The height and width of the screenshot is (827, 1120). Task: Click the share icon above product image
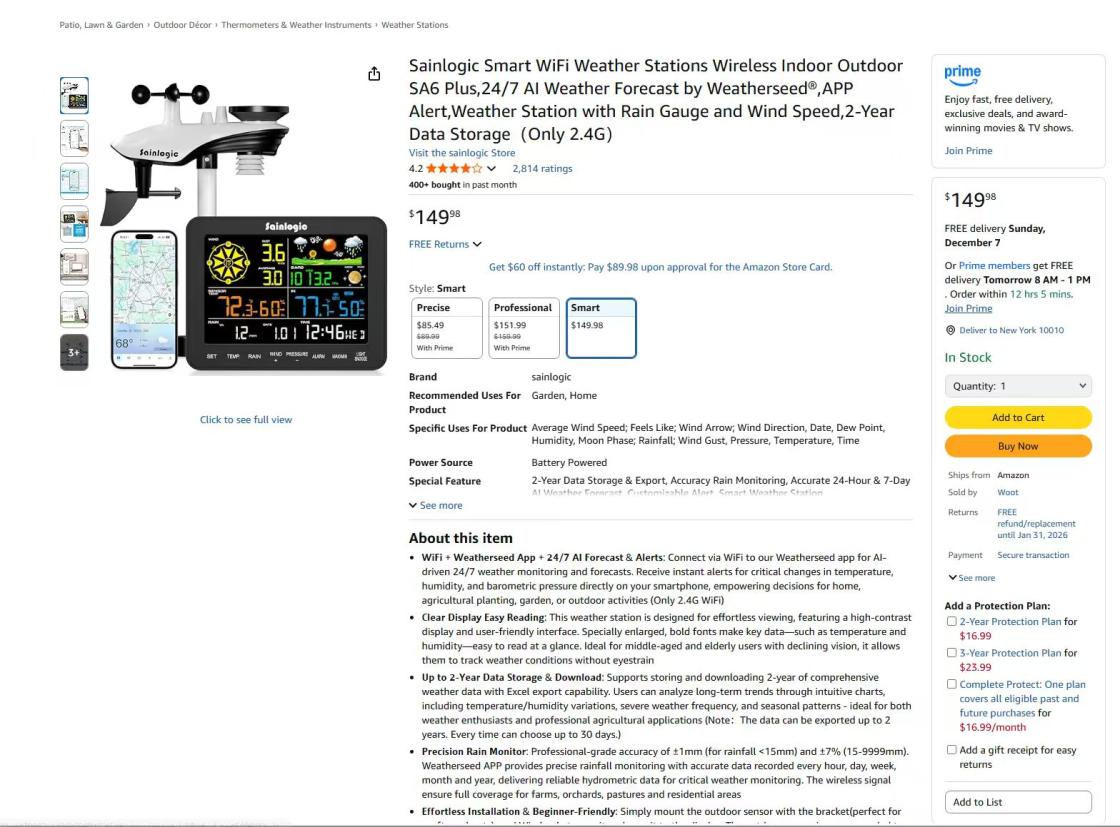pos(374,74)
